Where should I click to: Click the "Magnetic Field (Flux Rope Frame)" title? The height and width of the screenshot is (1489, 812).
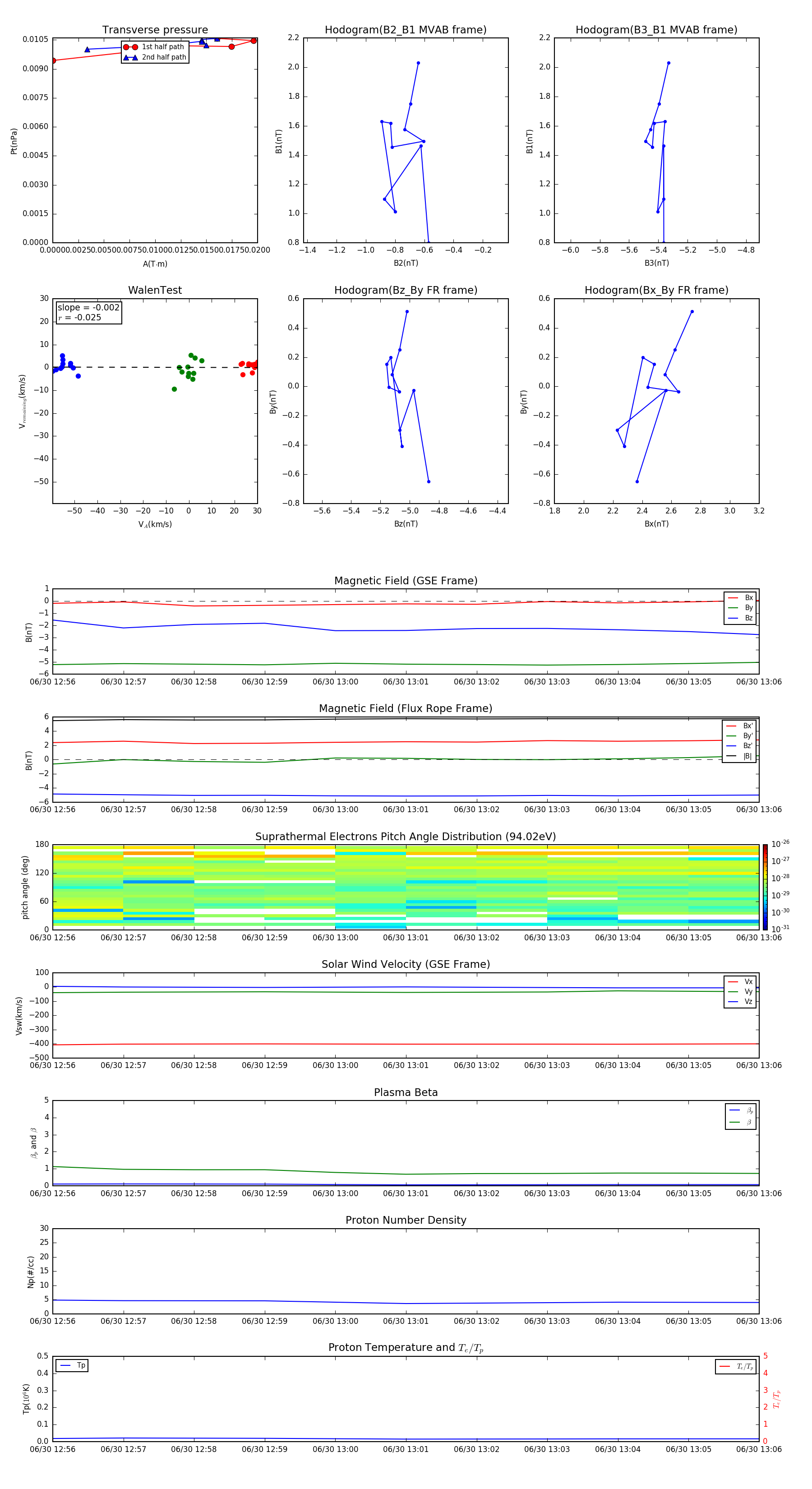(406, 709)
